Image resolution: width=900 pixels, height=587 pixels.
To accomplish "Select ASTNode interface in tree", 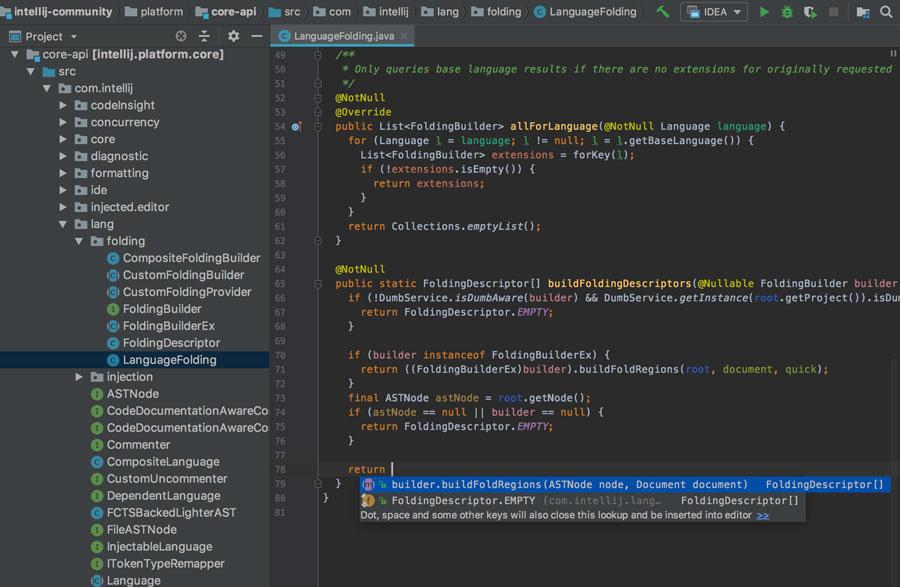I will coord(125,394).
